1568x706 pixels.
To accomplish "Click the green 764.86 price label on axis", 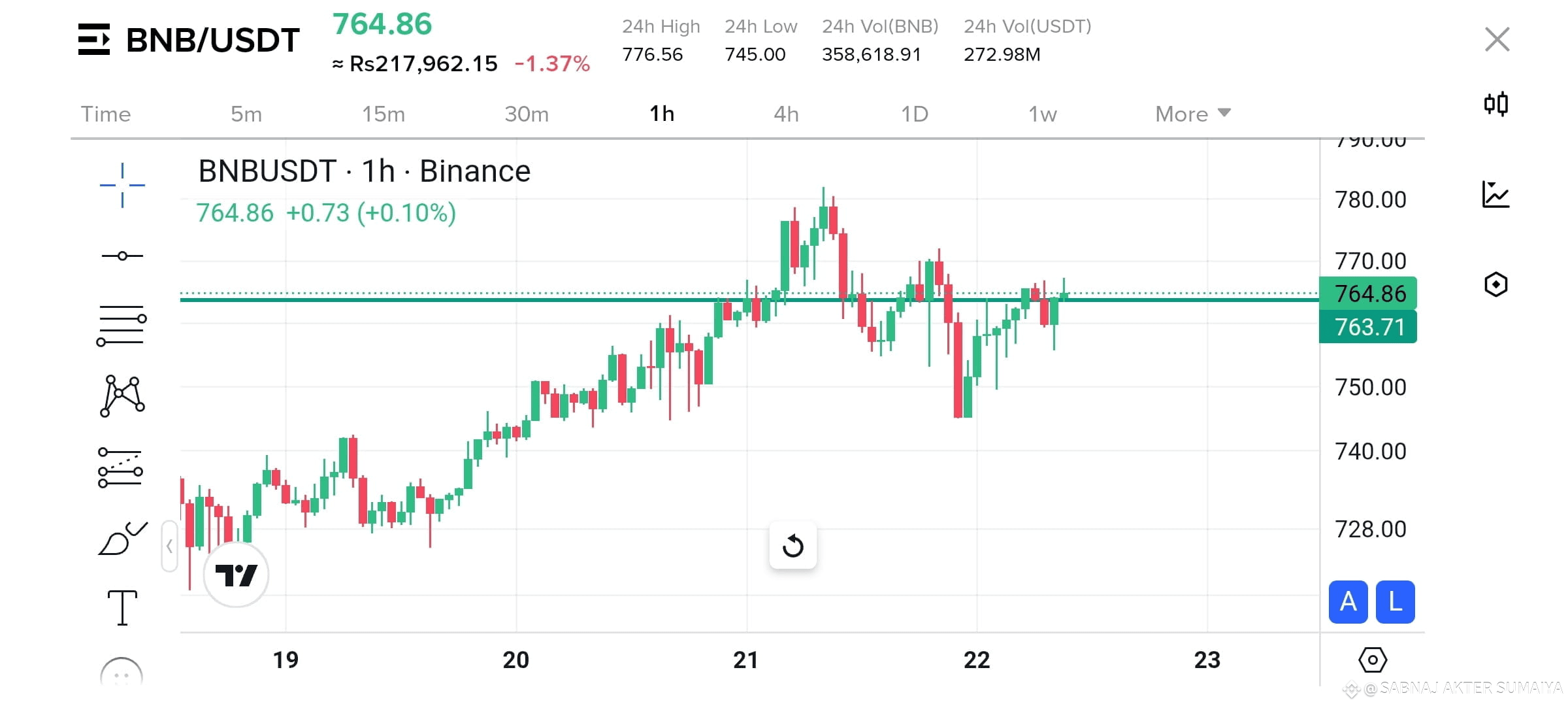I will 1368,294.
